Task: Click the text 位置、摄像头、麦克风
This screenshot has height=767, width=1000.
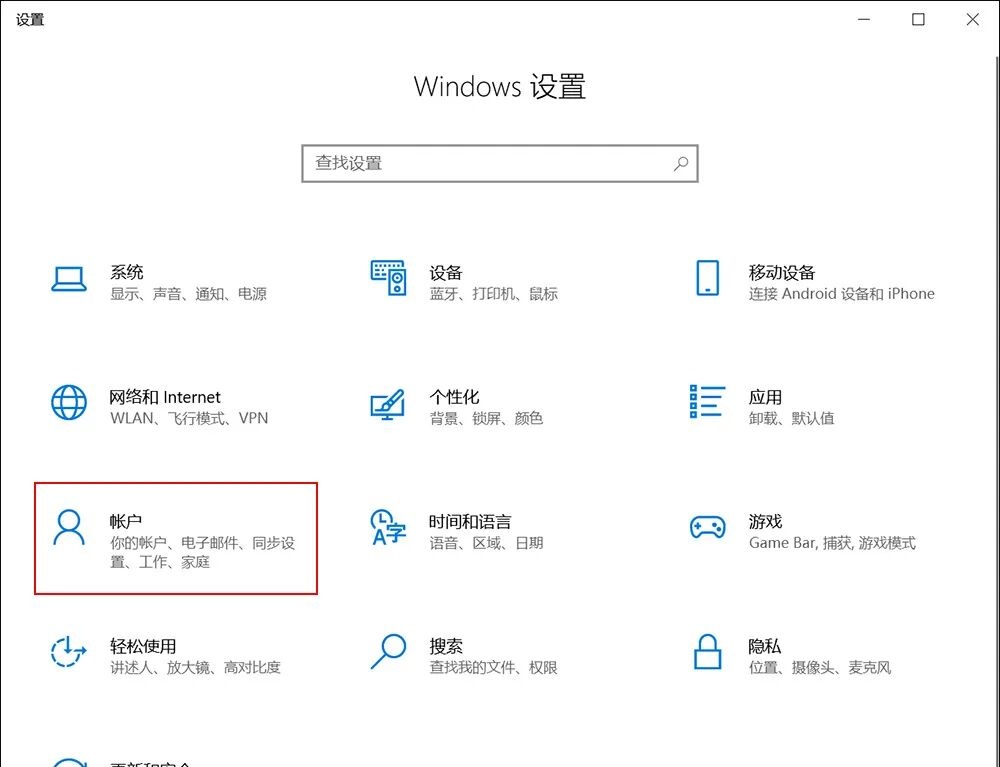Action: point(820,668)
